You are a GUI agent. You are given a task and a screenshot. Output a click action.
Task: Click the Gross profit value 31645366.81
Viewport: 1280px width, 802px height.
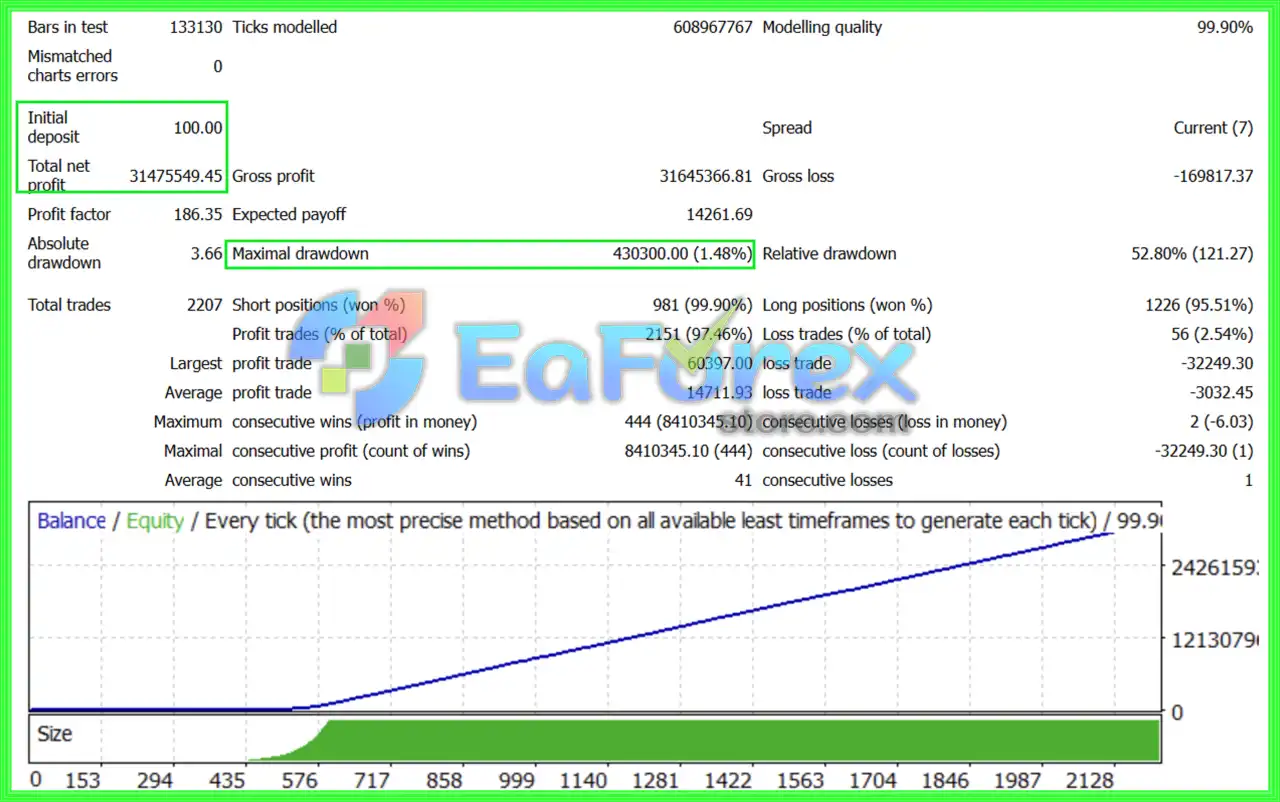pyautogui.click(x=706, y=176)
